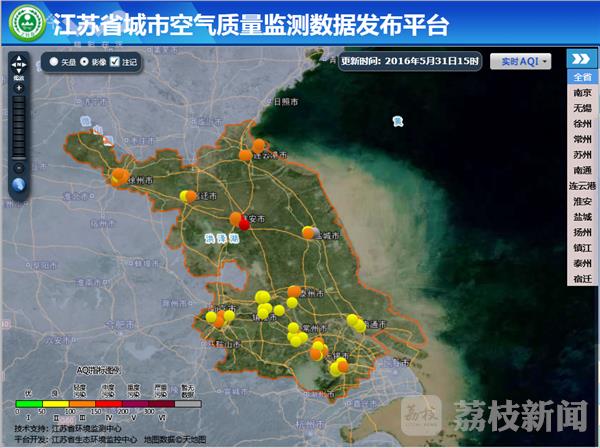
Task: Click the globe full-extent icon
Action: [x=18, y=184]
